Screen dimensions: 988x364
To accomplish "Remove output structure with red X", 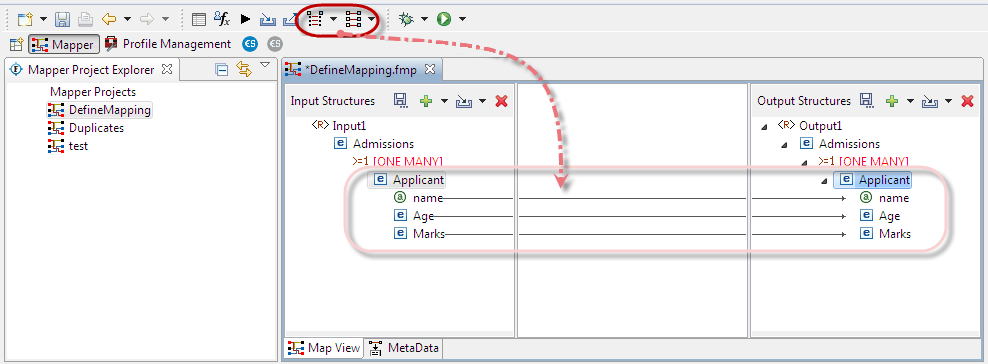I will click(968, 101).
